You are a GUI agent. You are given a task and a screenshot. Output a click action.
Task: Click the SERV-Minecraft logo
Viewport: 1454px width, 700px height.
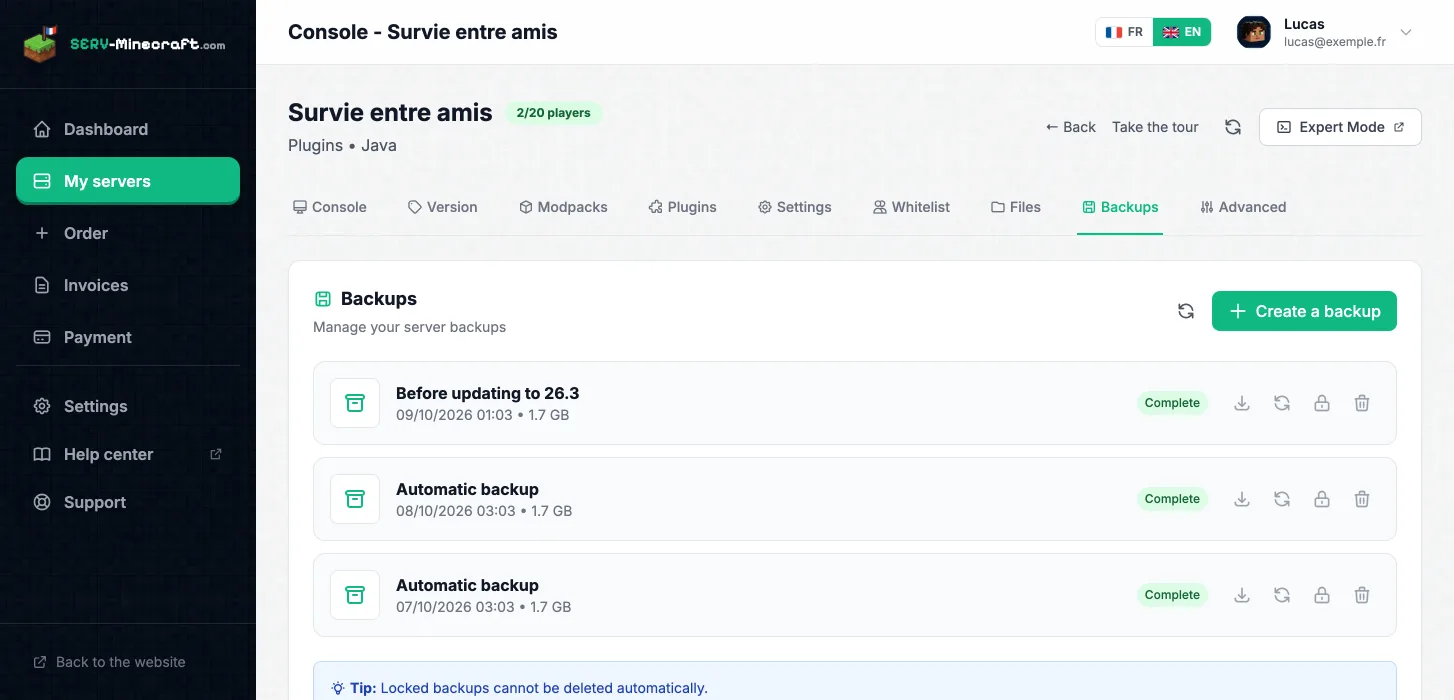[125, 44]
